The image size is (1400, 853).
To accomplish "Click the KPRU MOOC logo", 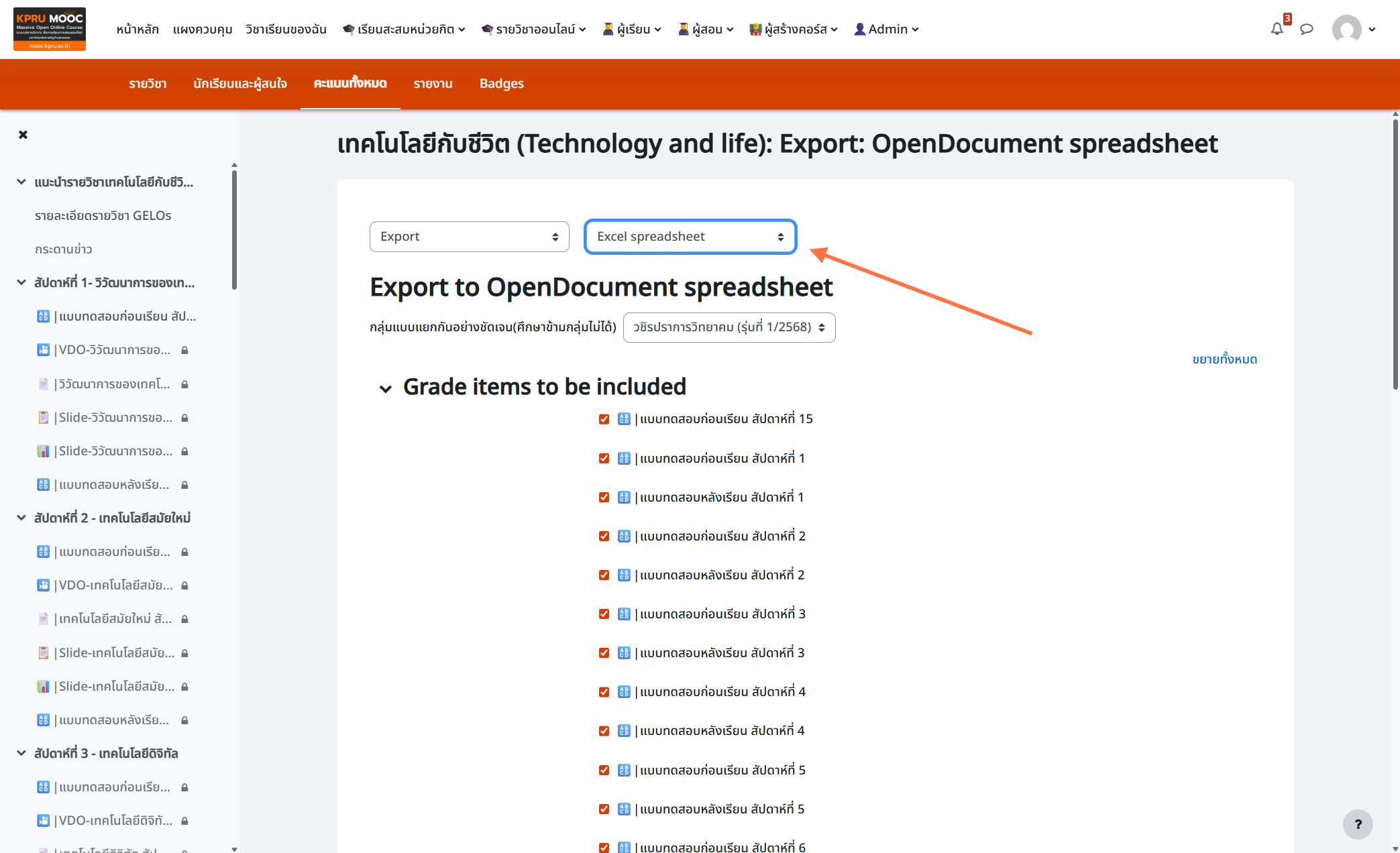I will pyautogui.click(x=50, y=29).
